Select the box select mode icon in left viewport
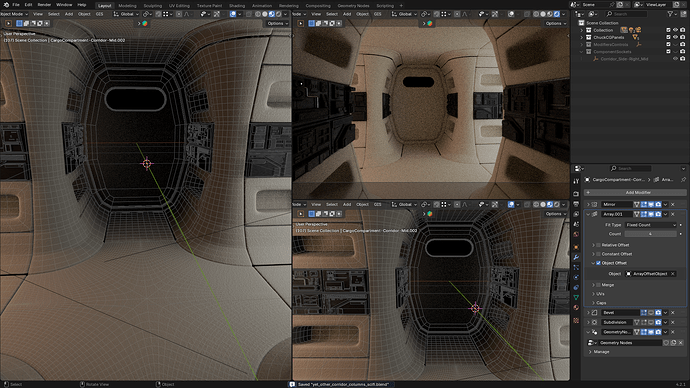The width and height of the screenshot is (690, 388). [x=19, y=23]
